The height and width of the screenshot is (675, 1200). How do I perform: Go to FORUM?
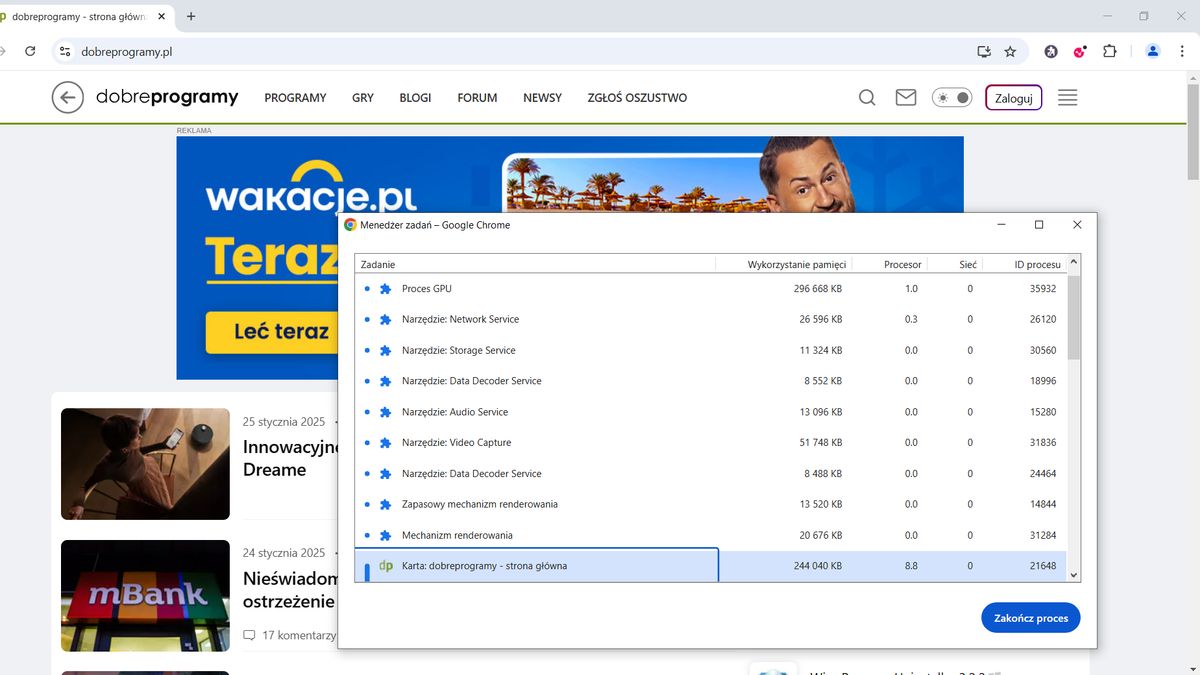(x=477, y=98)
